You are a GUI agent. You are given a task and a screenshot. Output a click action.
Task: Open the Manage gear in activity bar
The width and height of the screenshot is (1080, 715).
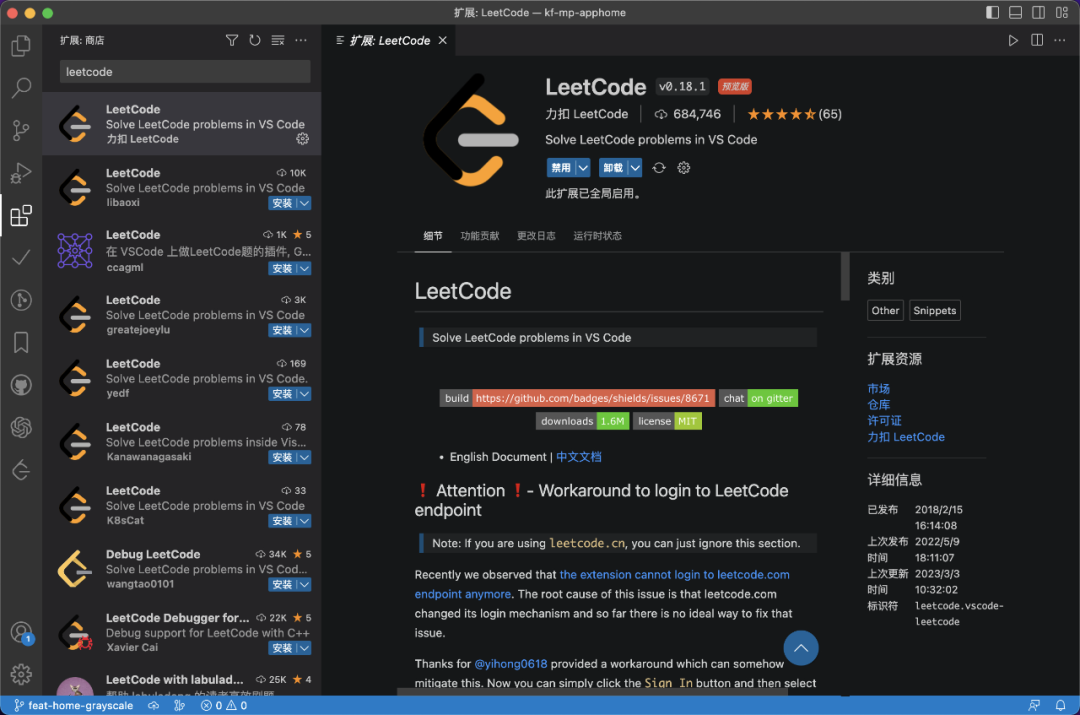21,674
